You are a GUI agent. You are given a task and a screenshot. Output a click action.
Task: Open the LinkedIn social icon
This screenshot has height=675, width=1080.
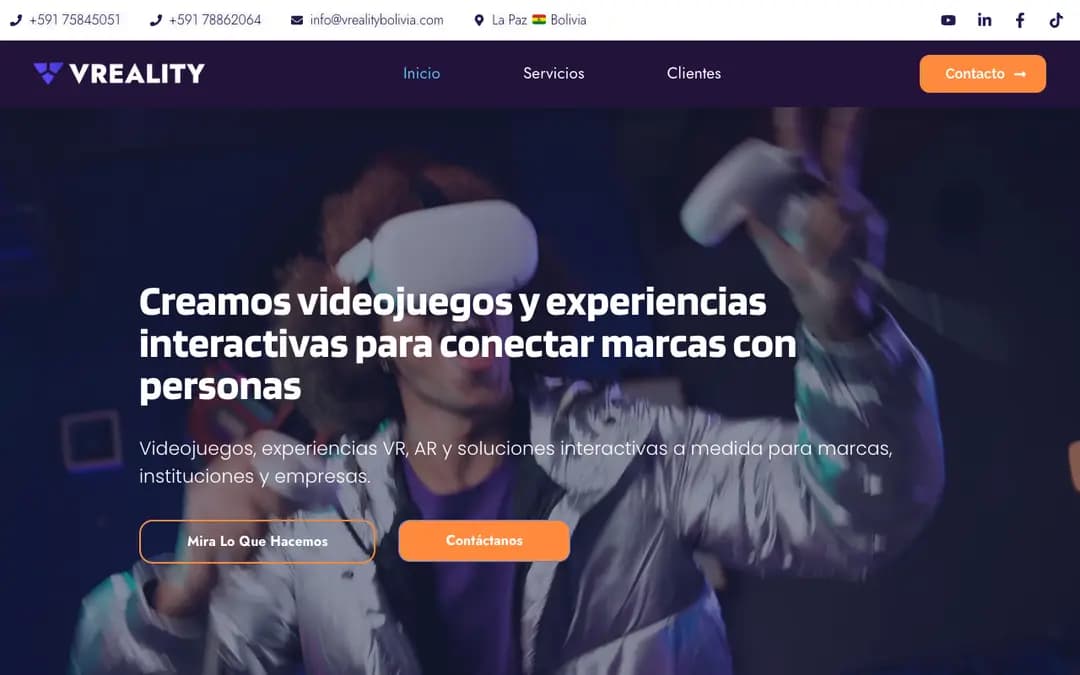[x=984, y=20]
